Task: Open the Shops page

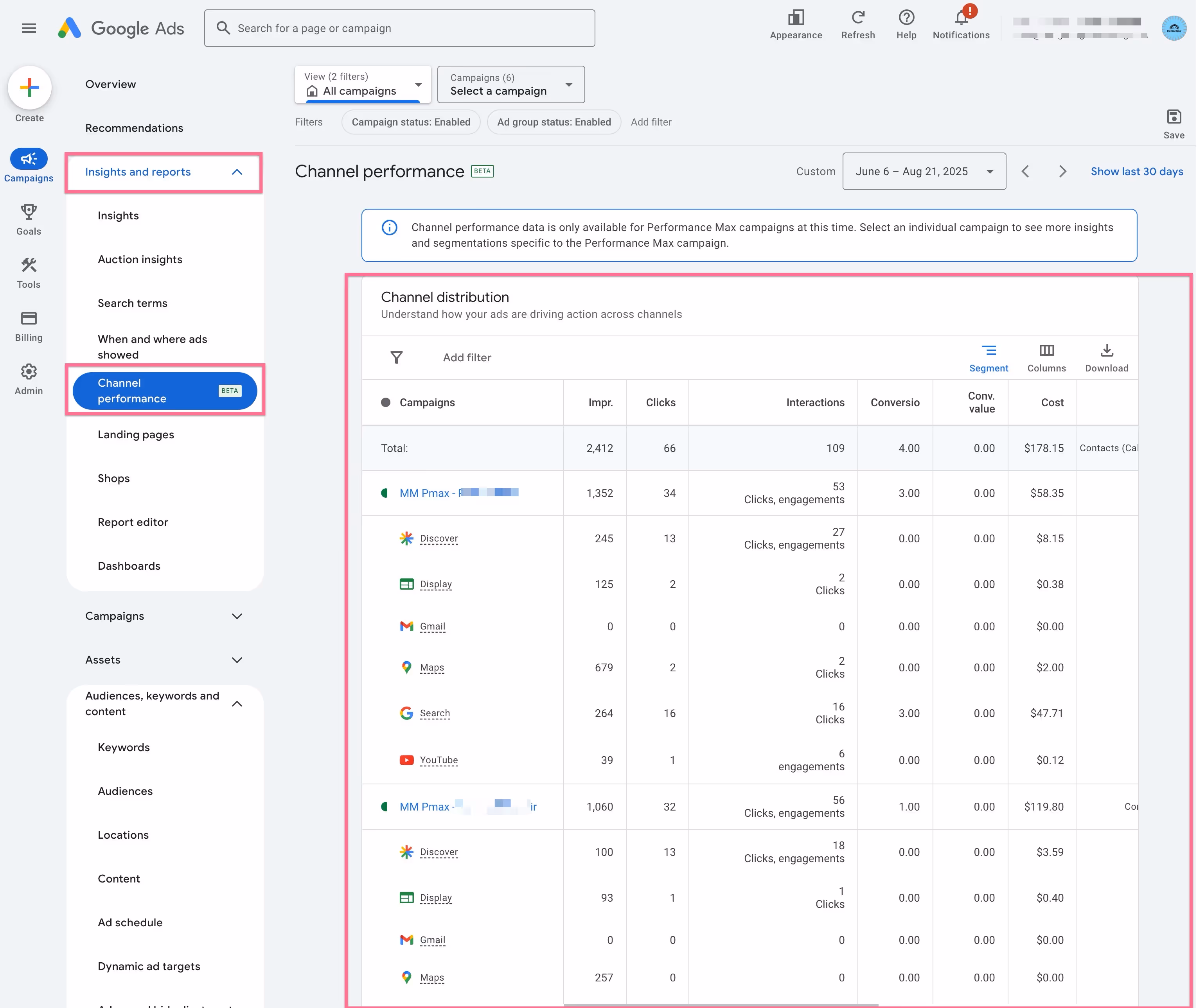Action: coord(114,478)
